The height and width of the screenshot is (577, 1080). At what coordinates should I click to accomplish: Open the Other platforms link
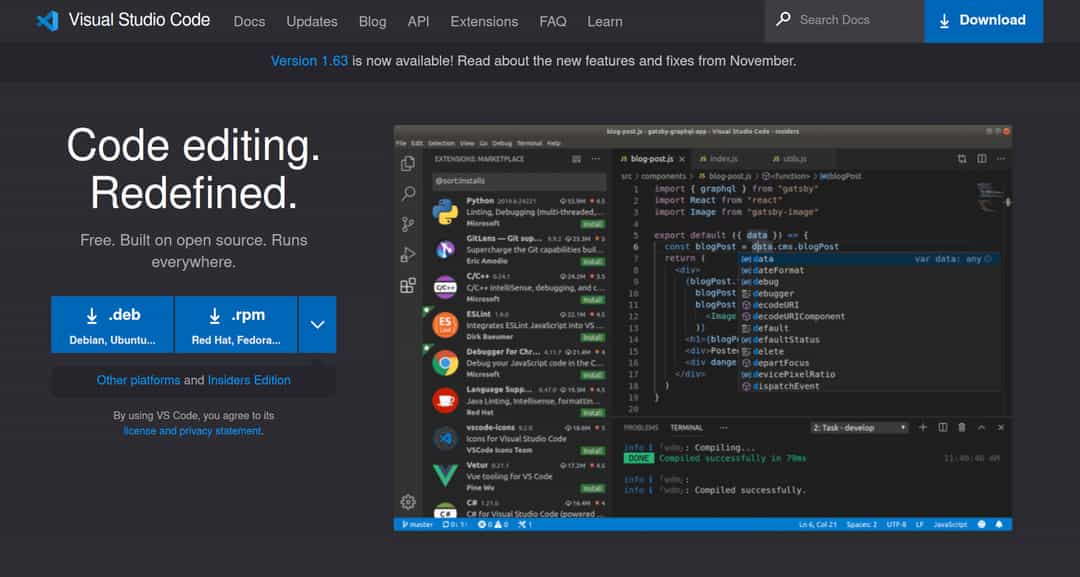point(138,380)
